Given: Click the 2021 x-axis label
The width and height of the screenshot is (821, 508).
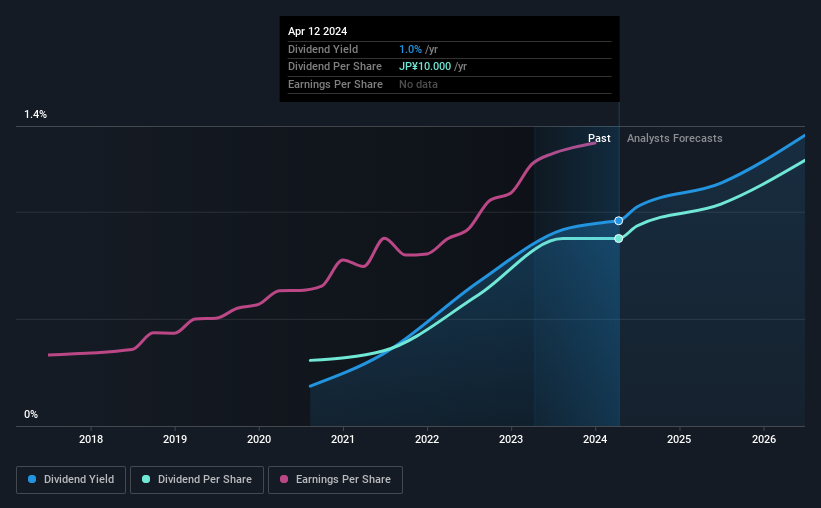Looking at the screenshot, I should coord(343,439).
